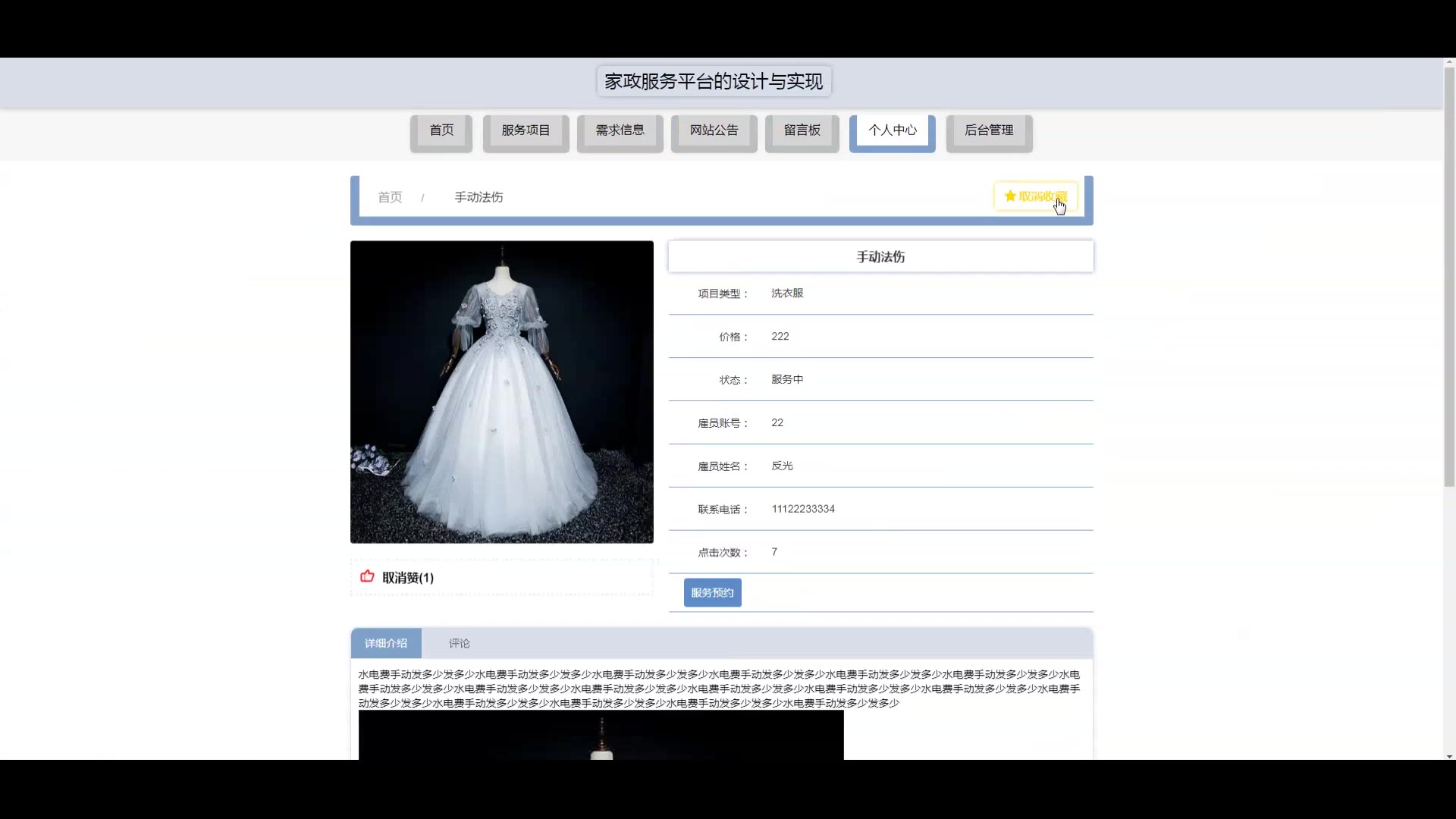The width and height of the screenshot is (1456, 819).
Task: Open the 服务项目 navigation tab
Action: 526,130
